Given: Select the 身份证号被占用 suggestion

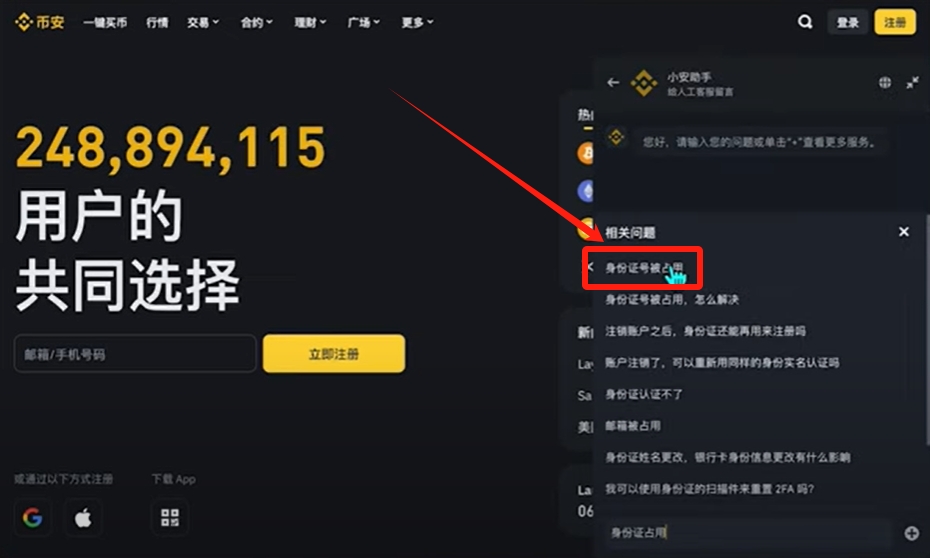Looking at the screenshot, I should pos(644,268).
